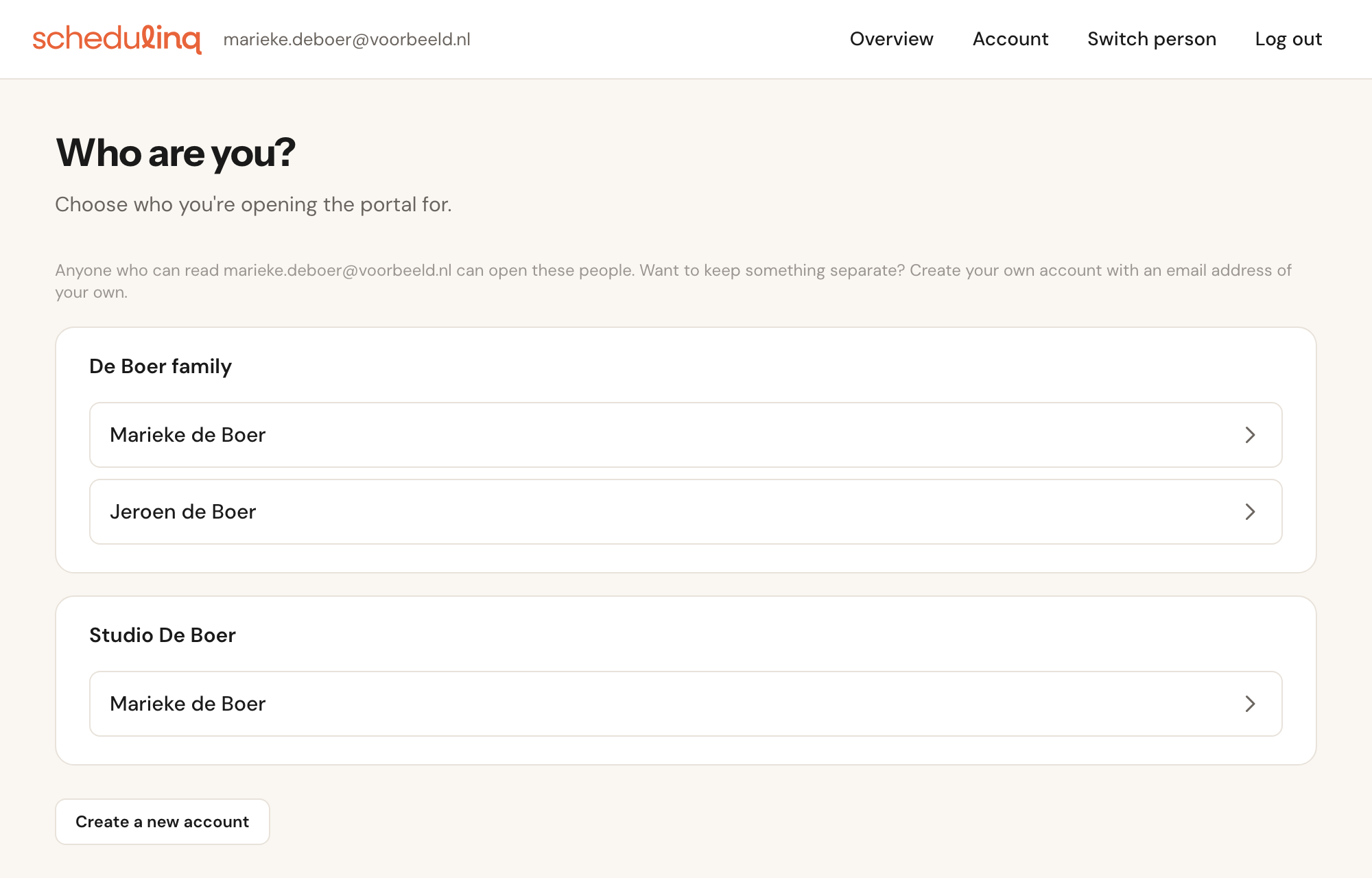Click the Schedulinq logo
1372x878 pixels.
pos(117,39)
